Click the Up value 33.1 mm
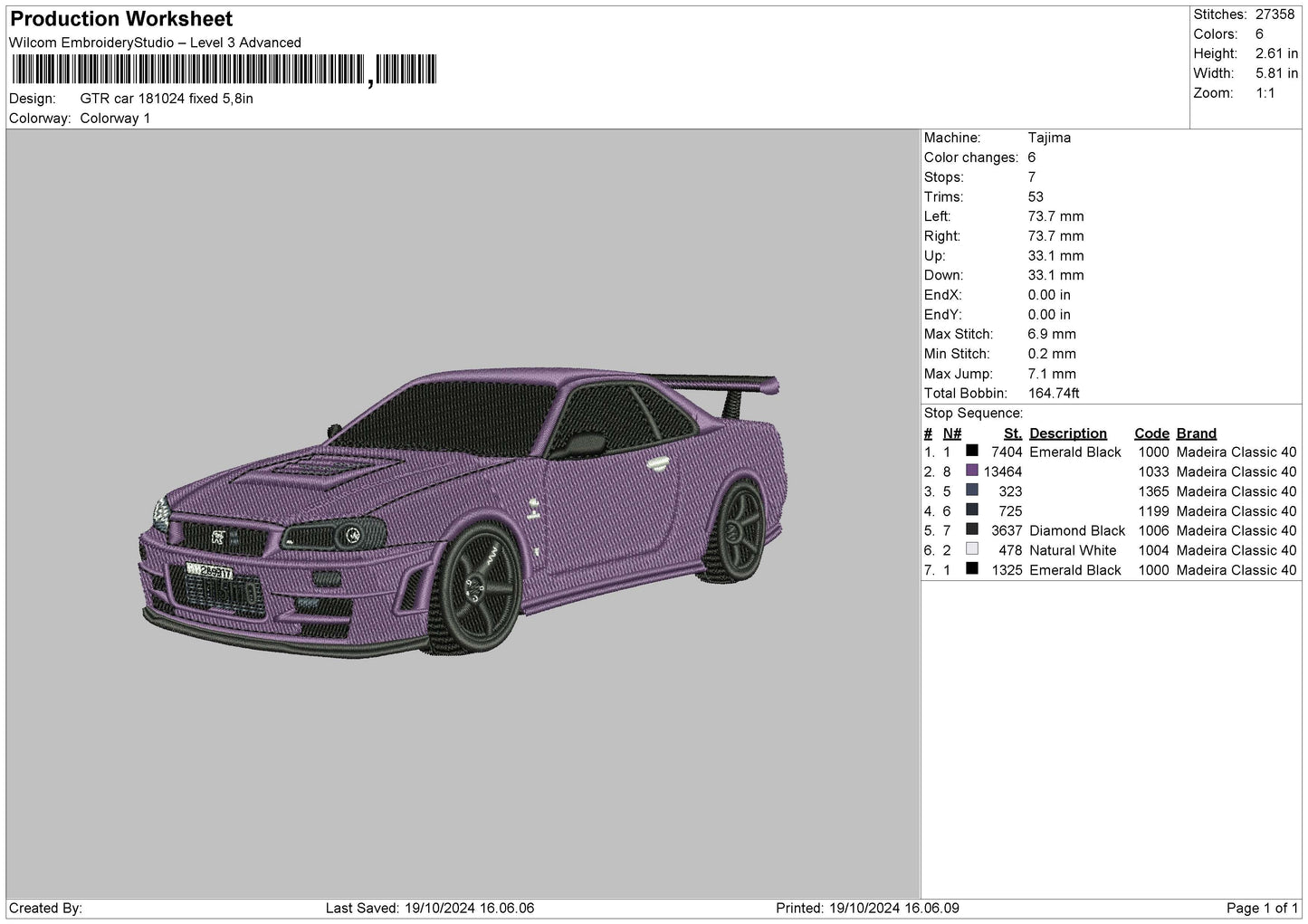The width and height of the screenshot is (1308, 924). [1055, 255]
